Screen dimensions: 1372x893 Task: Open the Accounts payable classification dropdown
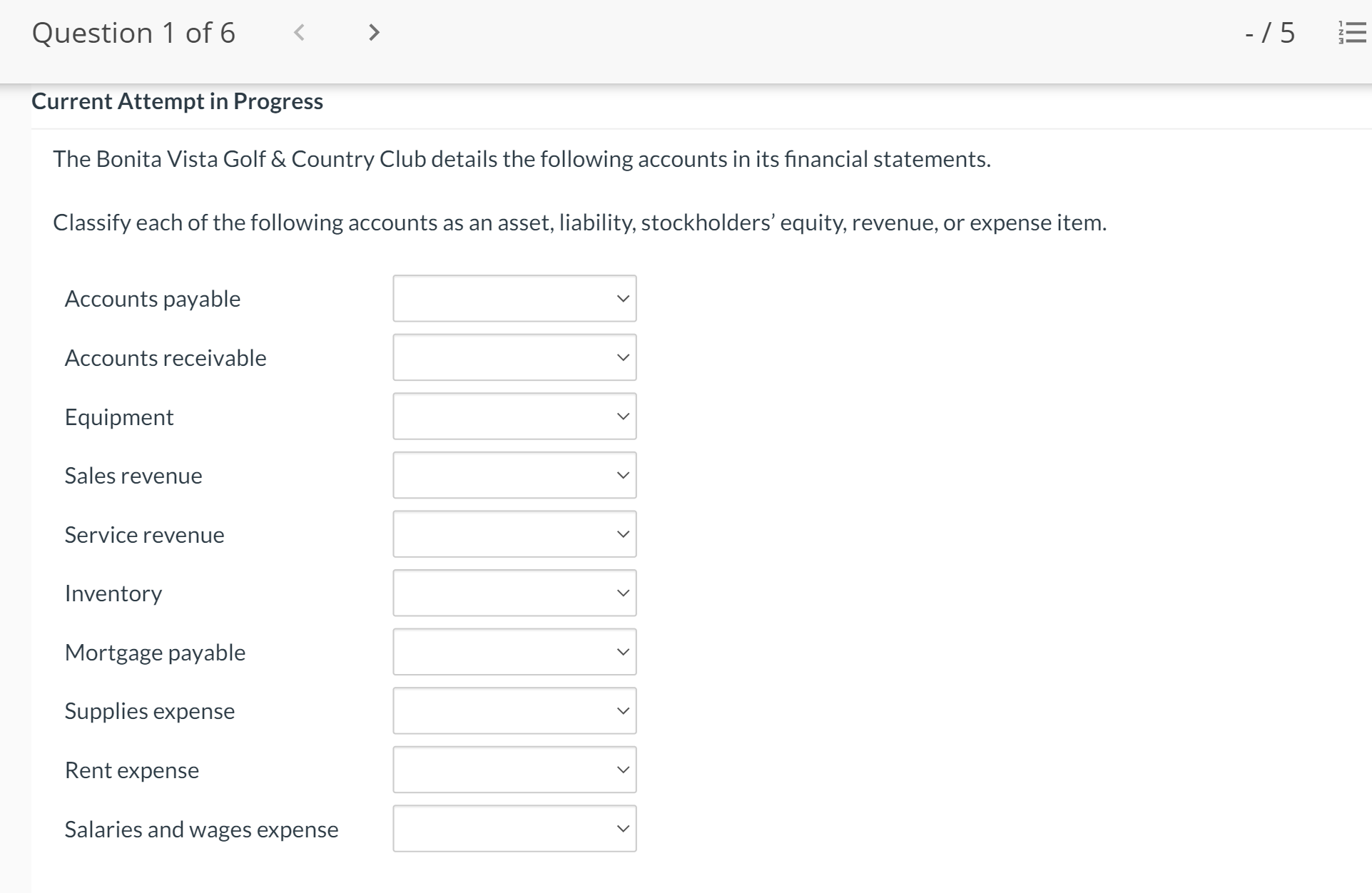pos(514,298)
